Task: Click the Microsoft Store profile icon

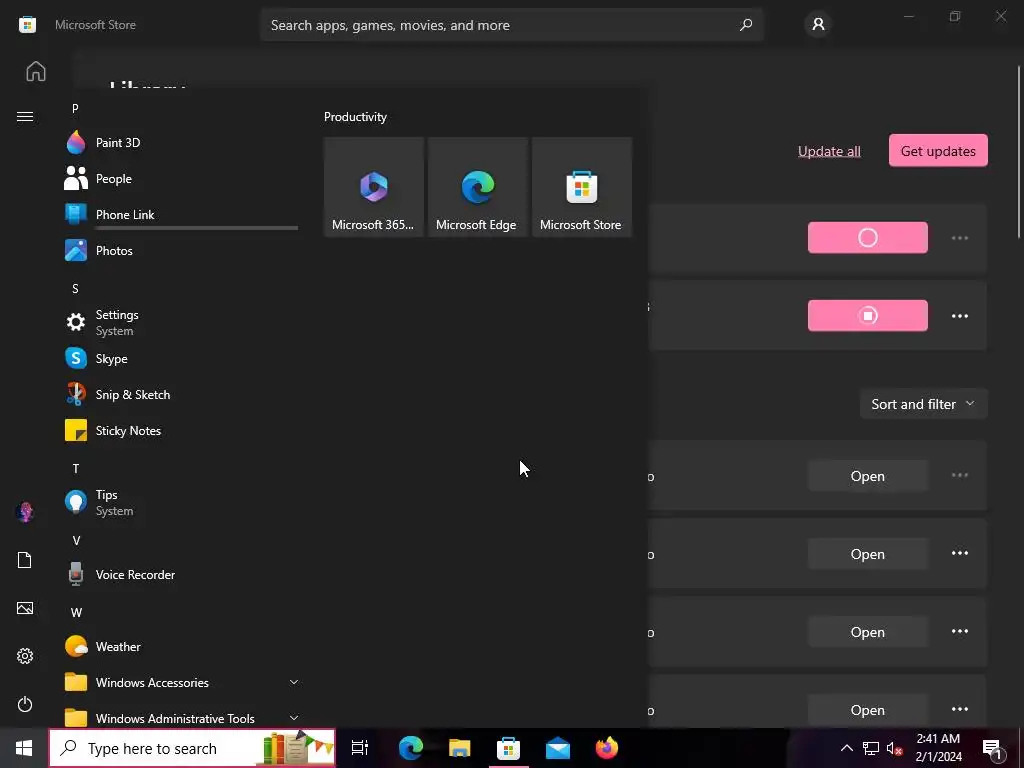Action: tap(818, 25)
